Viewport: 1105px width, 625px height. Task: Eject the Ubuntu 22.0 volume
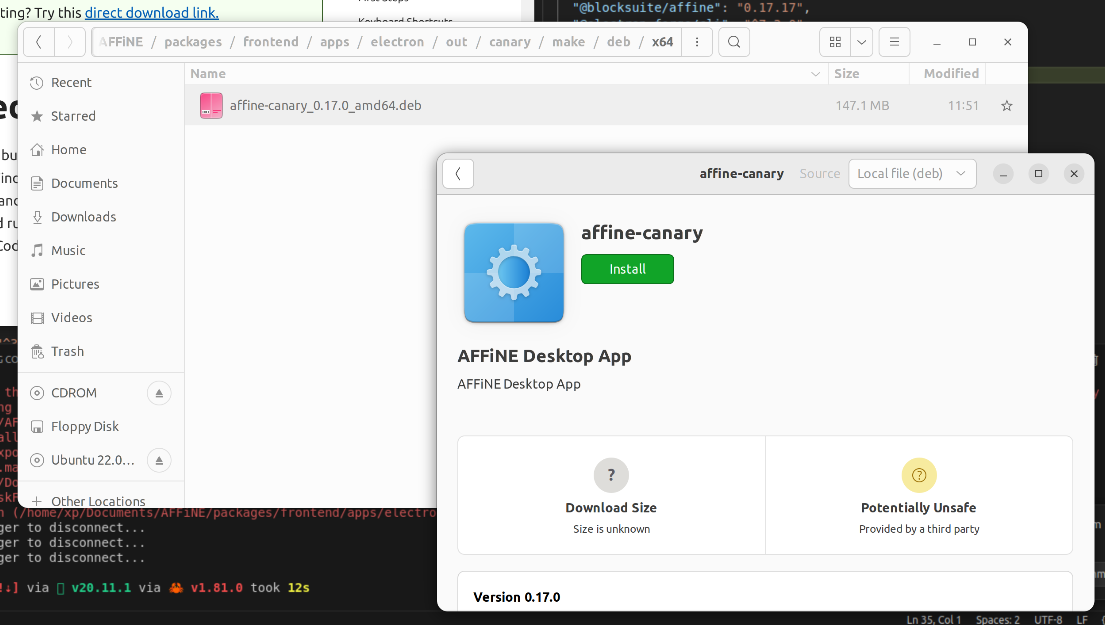coord(159,460)
